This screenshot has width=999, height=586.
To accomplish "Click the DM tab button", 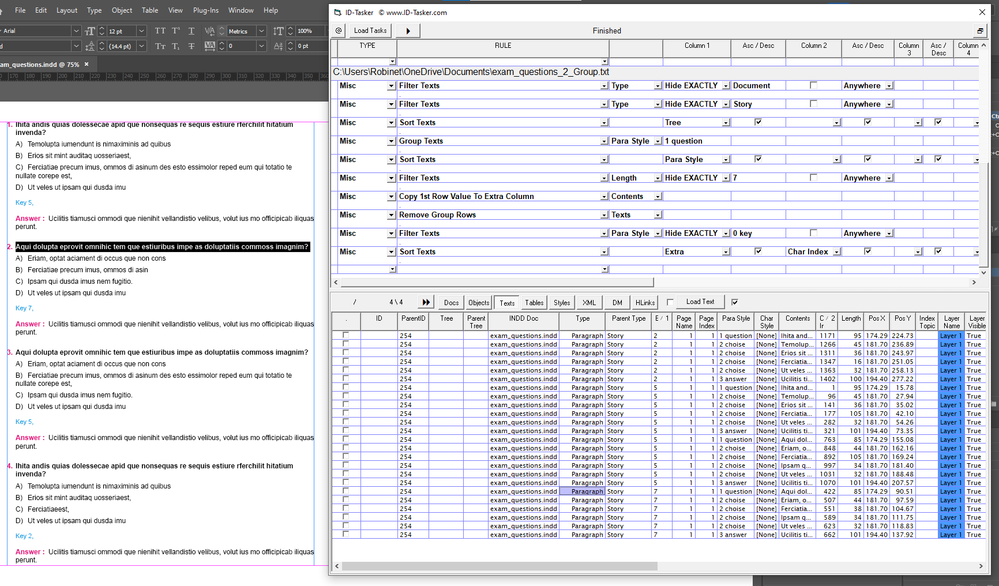I will (x=617, y=303).
